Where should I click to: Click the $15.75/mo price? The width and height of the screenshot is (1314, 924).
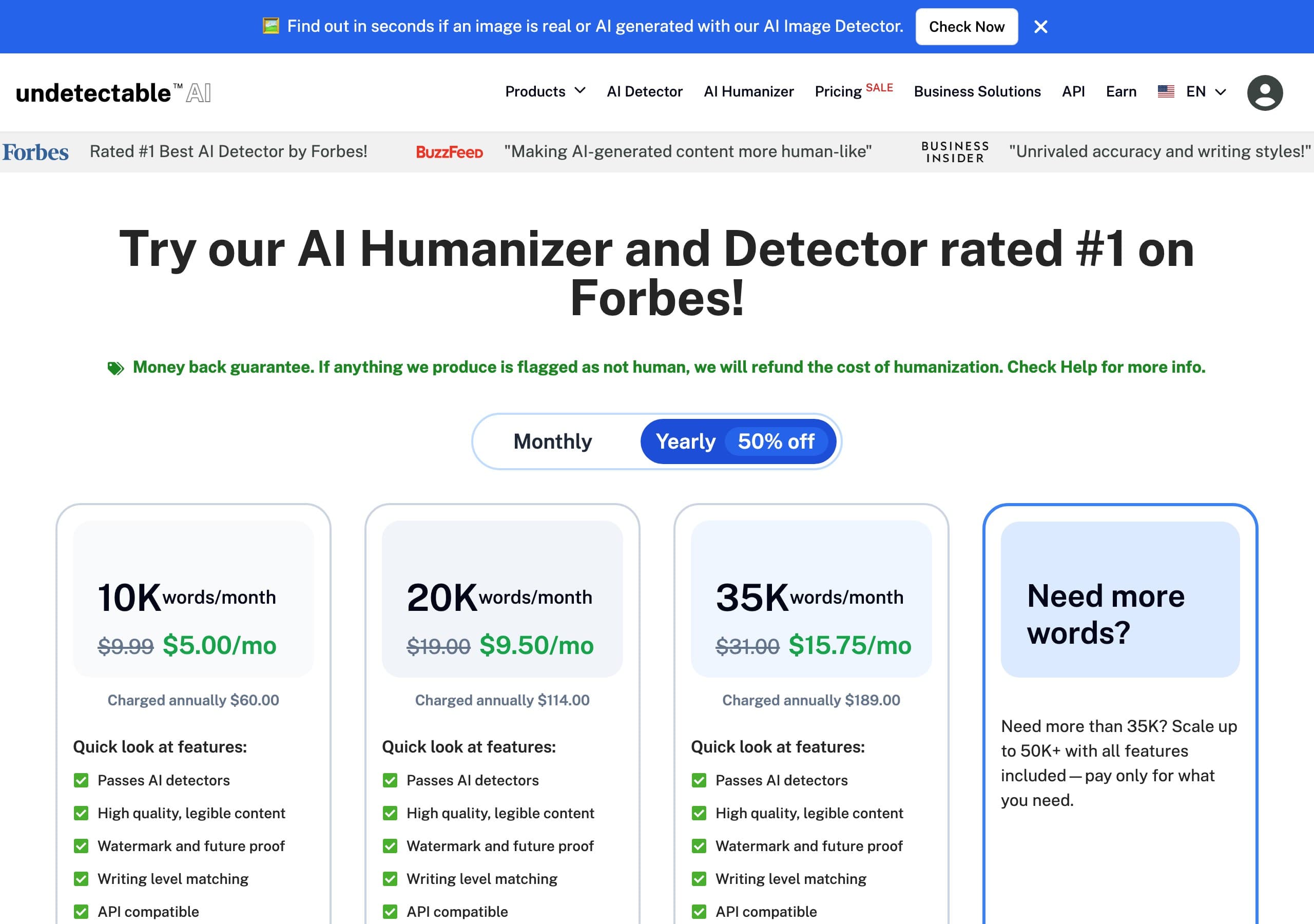click(x=850, y=645)
